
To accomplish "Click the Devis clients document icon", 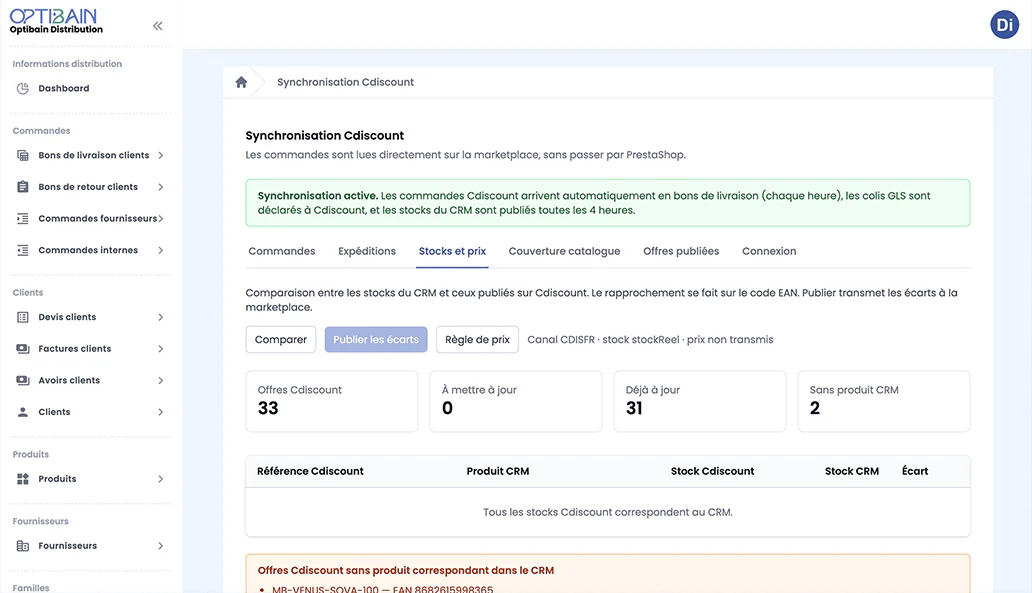I will tap(23, 317).
